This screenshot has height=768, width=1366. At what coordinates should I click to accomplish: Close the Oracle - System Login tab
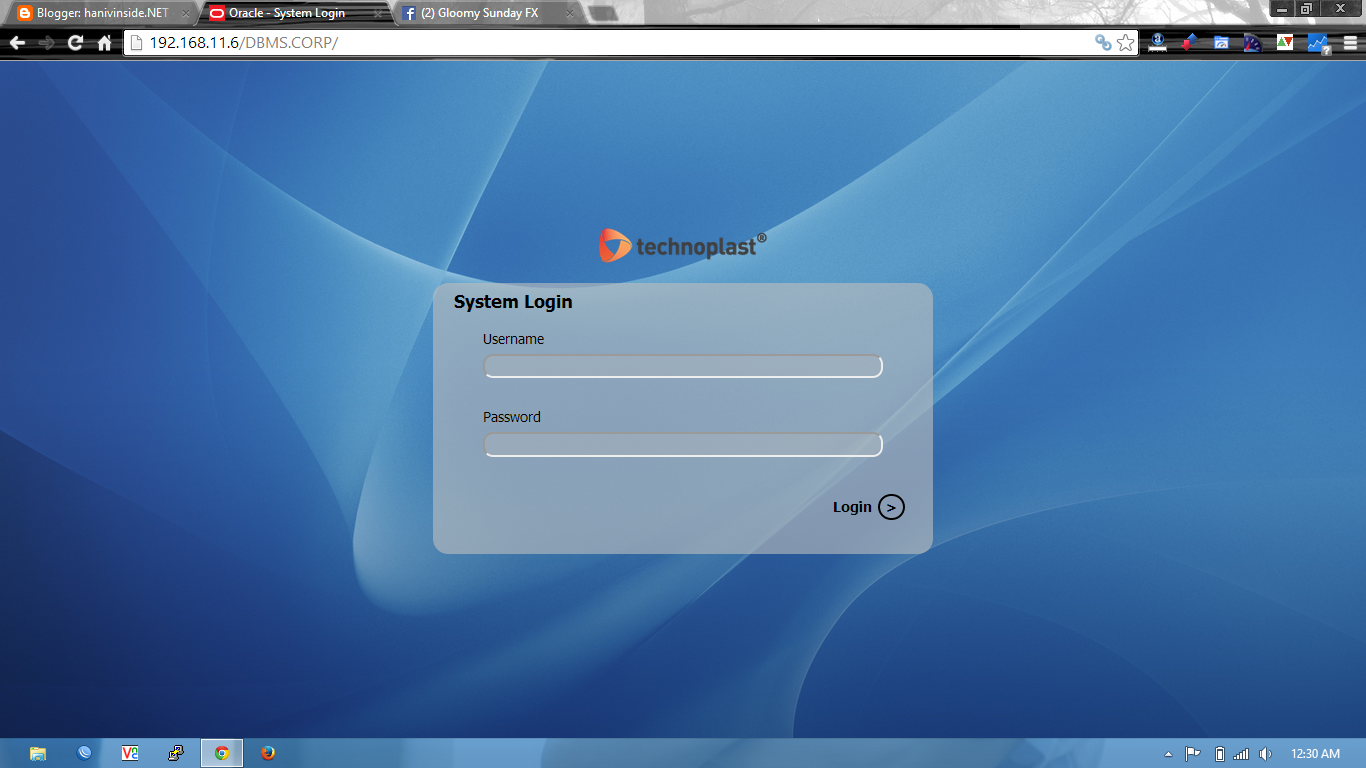point(377,14)
